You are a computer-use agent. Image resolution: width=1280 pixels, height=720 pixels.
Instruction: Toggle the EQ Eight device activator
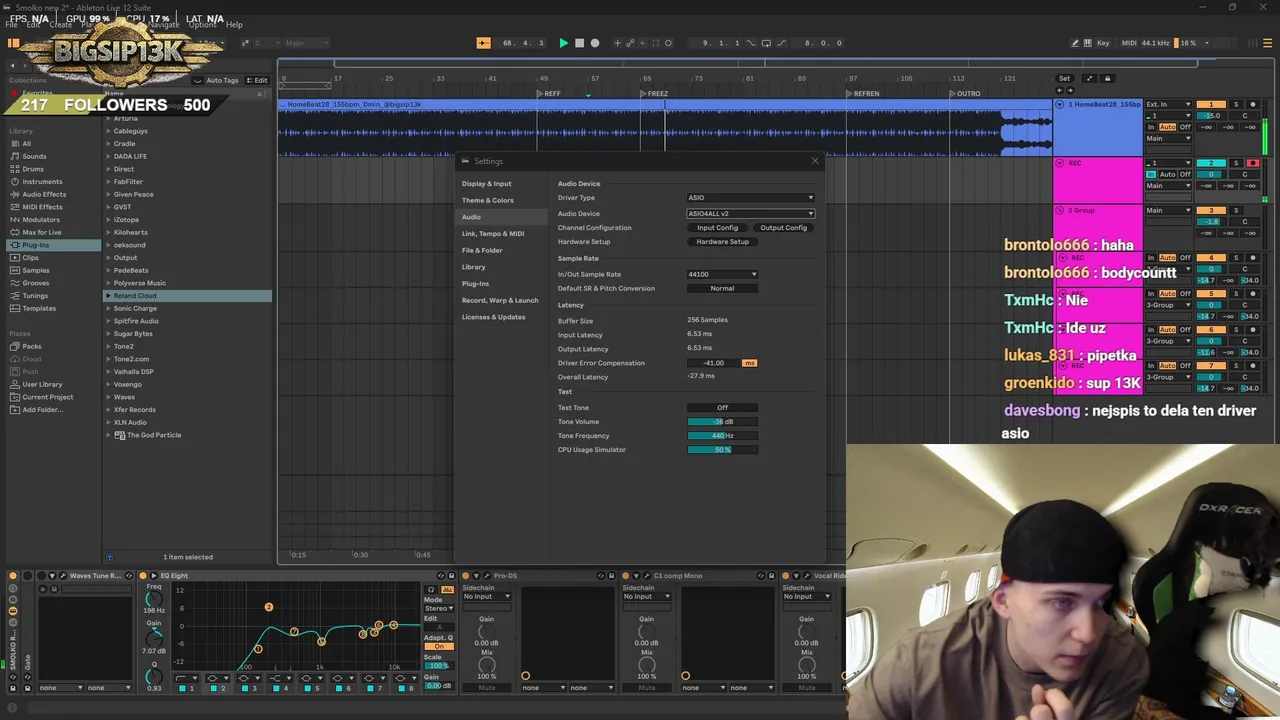coord(143,576)
